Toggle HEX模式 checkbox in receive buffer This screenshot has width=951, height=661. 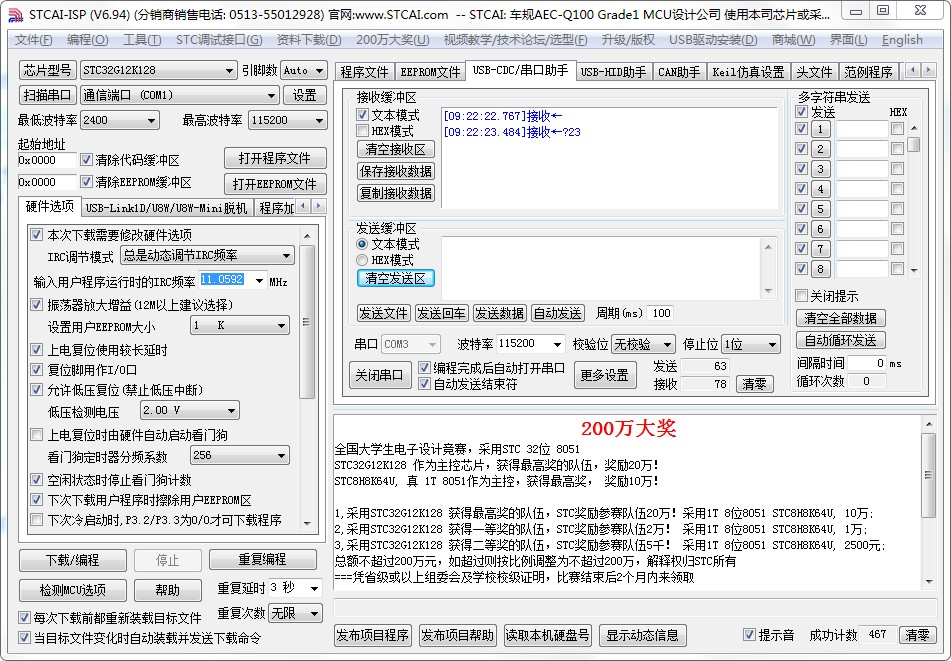[x=363, y=131]
